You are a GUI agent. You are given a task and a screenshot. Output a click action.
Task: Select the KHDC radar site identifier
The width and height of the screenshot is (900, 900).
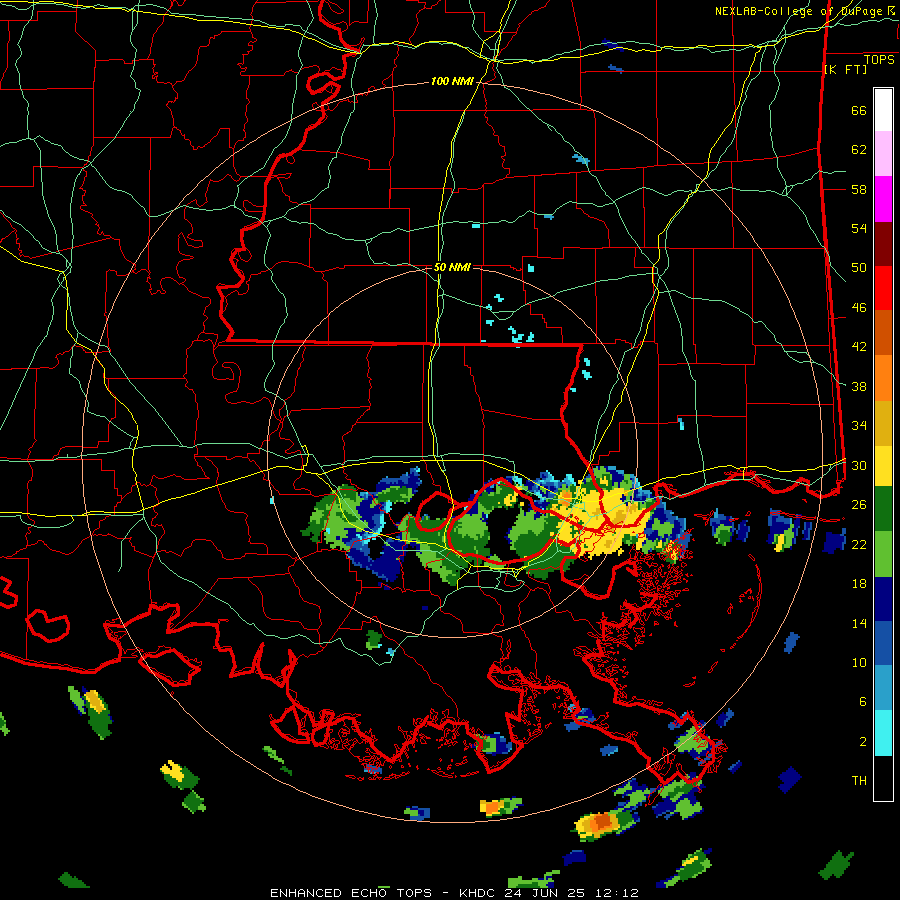pos(479,893)
